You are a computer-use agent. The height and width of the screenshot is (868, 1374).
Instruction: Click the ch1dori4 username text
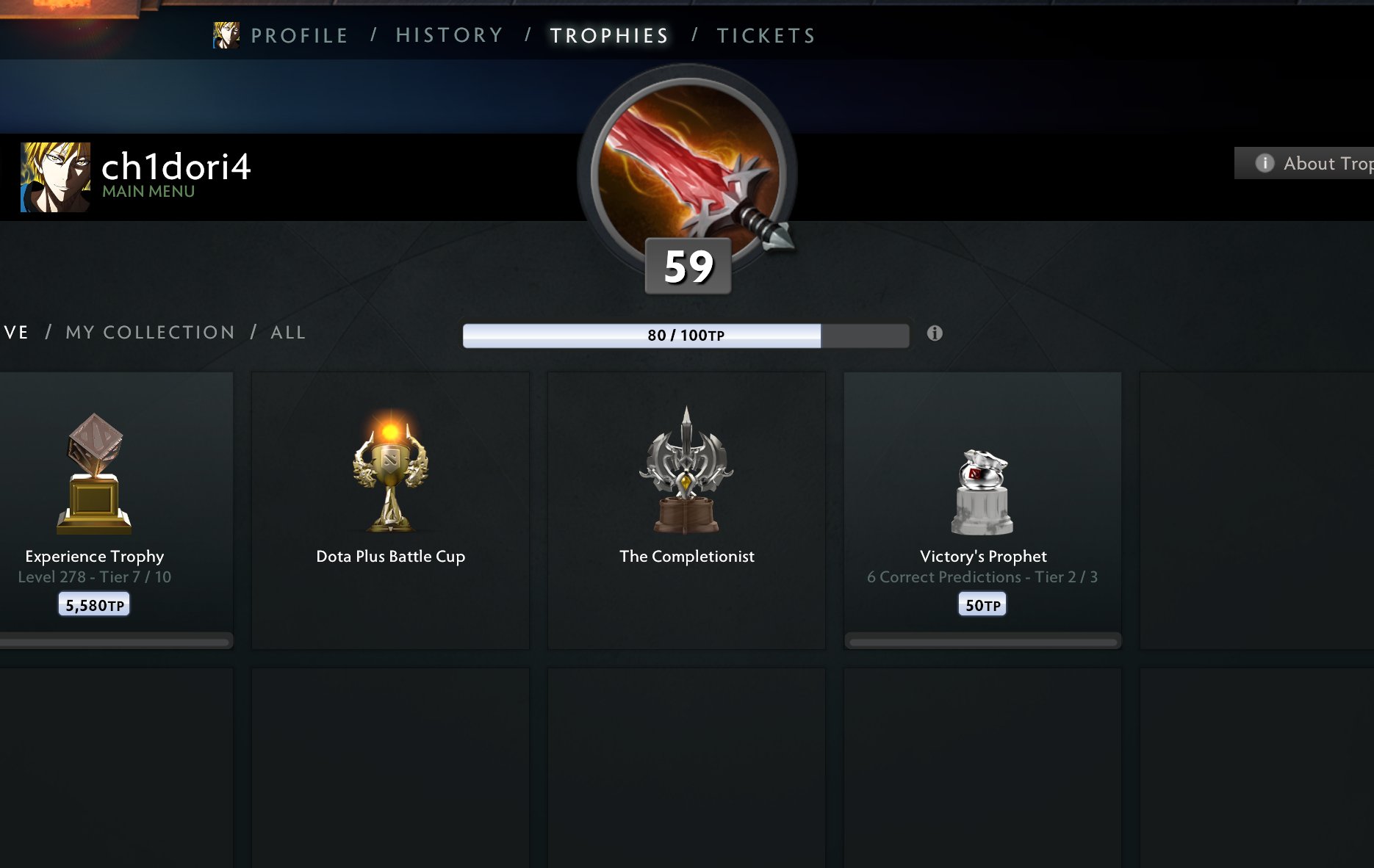[x=176, y=167]
